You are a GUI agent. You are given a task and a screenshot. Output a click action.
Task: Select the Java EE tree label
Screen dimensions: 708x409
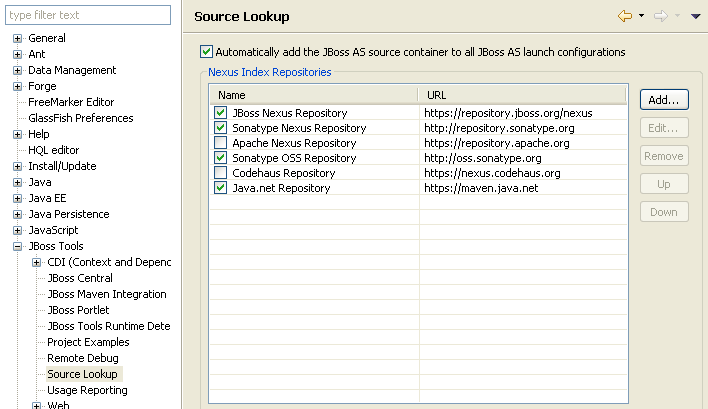coord(47,198)
